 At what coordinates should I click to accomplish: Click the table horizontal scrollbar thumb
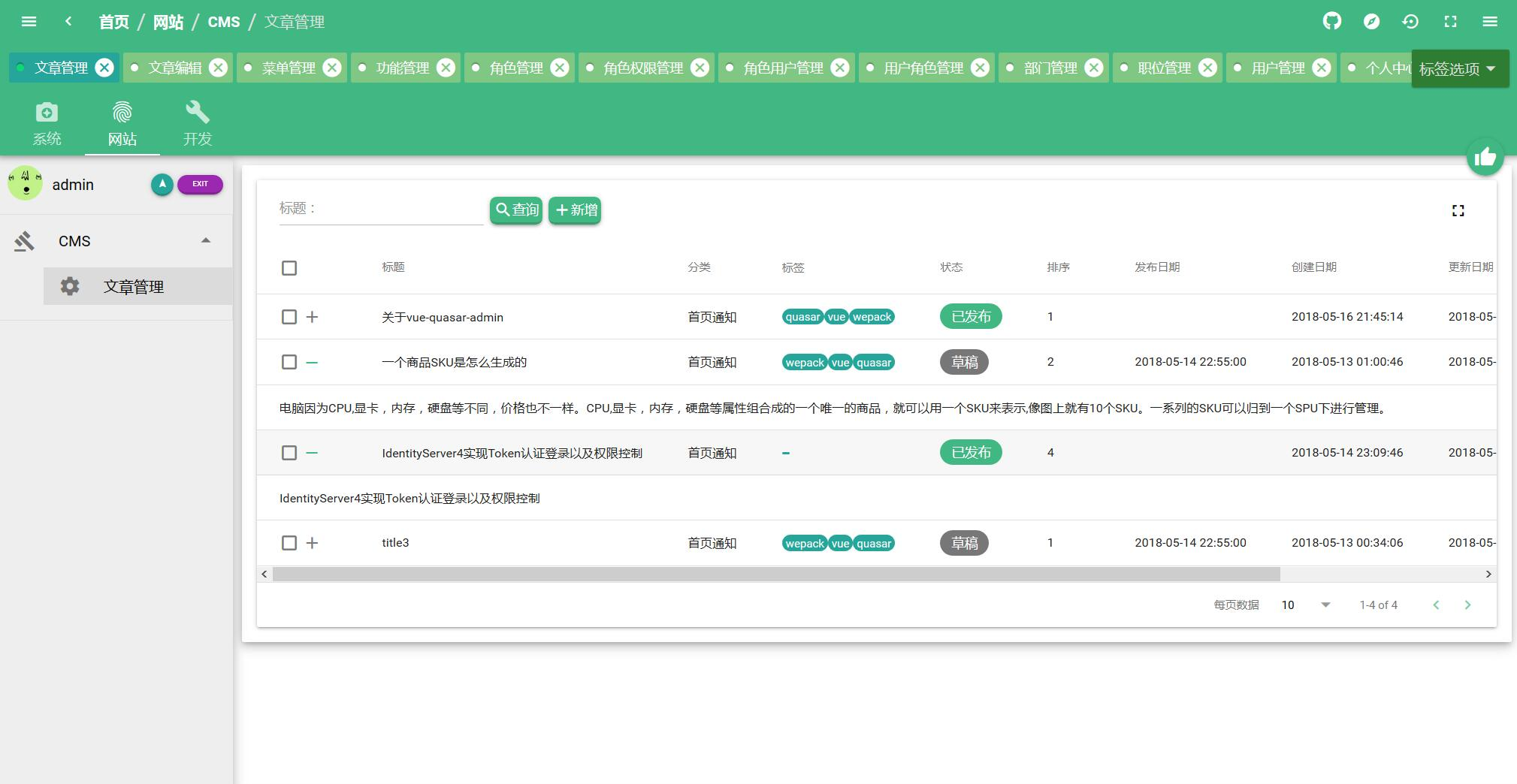pyautogui.click(x=776, y=574)
